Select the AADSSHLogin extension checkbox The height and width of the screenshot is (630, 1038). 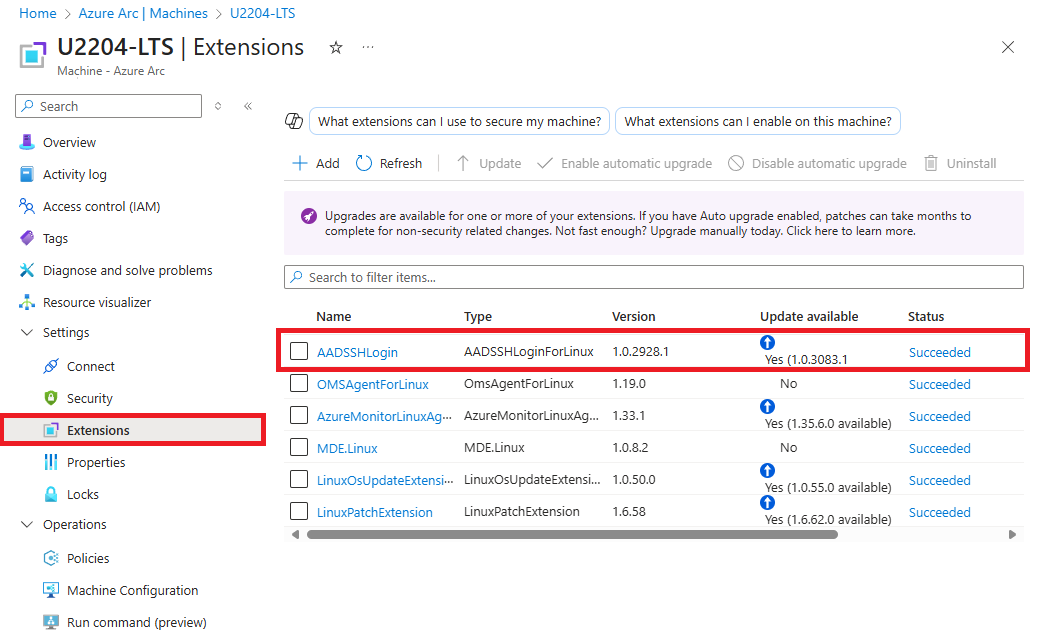click(299, 351)
